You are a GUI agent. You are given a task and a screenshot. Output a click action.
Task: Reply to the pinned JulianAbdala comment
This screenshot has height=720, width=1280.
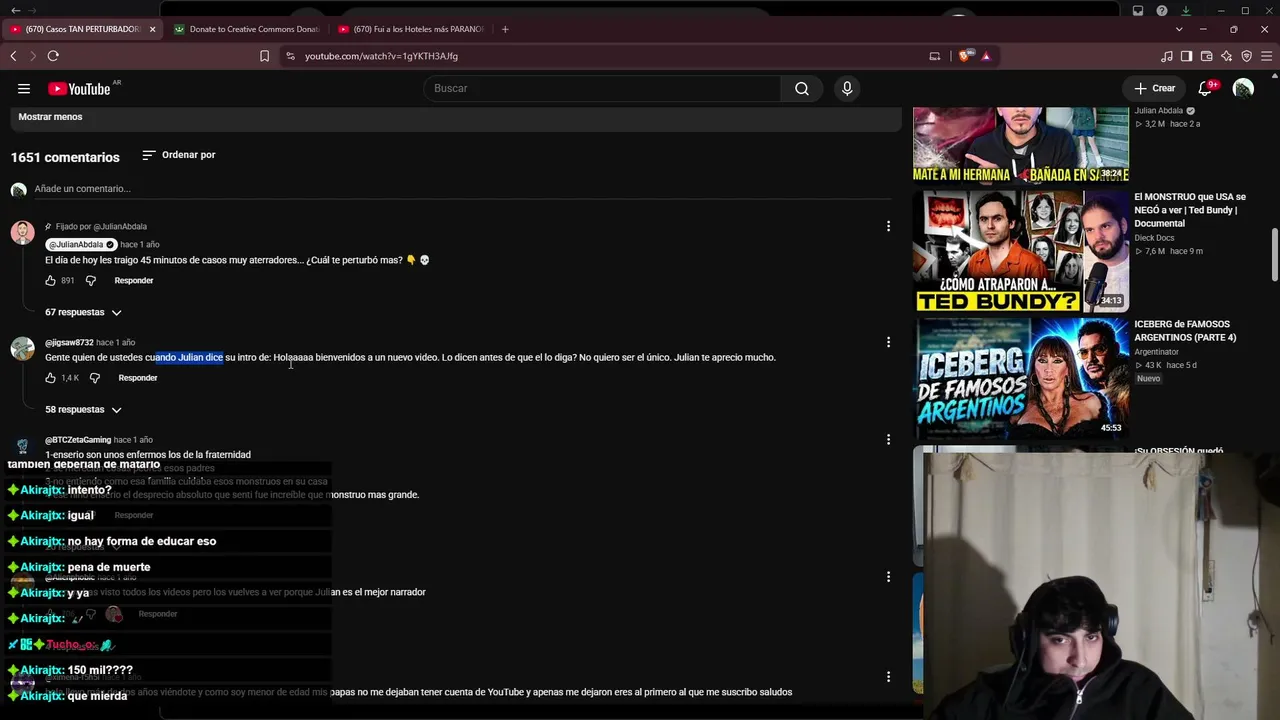pos(134,281)
